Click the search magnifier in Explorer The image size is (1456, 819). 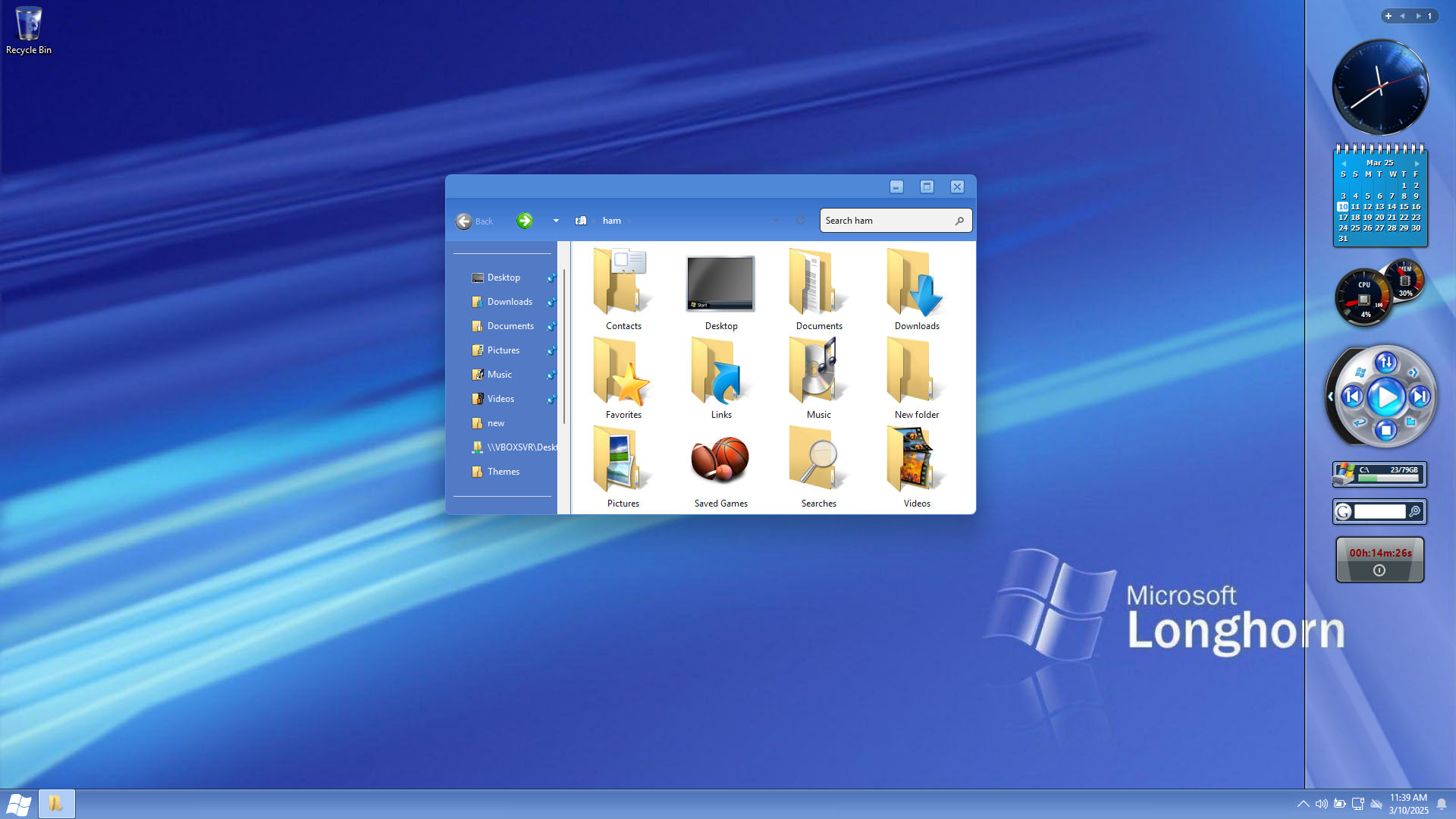coord(959,221)
